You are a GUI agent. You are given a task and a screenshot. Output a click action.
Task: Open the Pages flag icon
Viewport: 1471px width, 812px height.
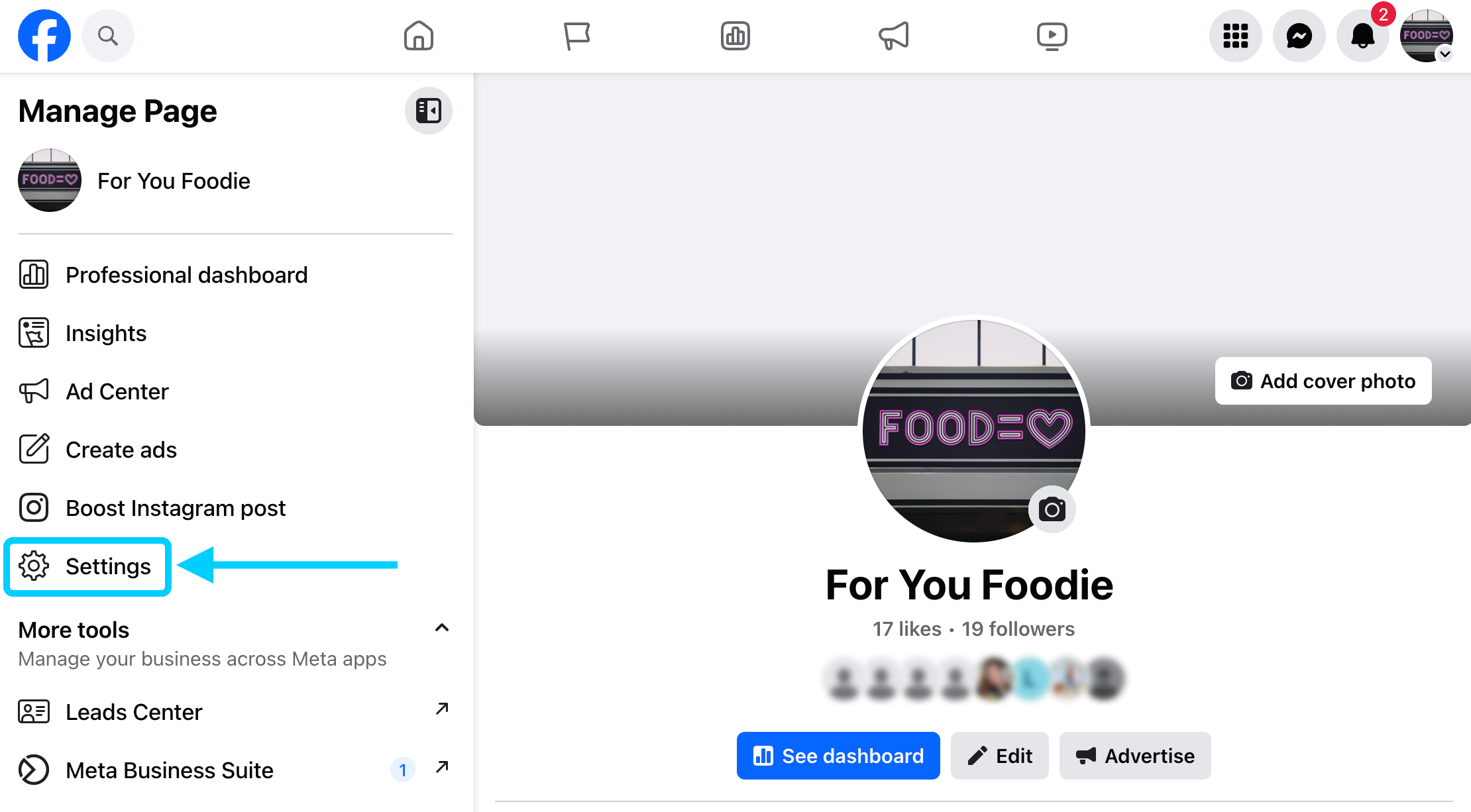pos(576,36)
